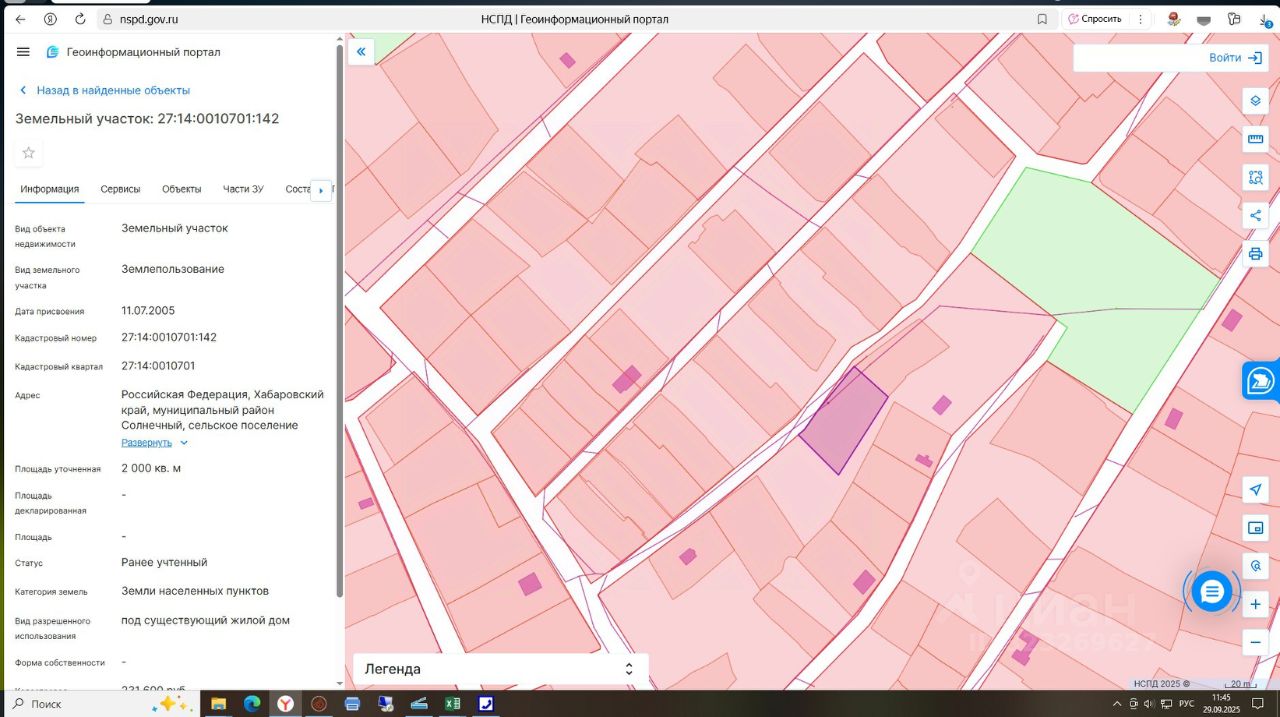Zoom in on the map
Viewport: 1280px width, 717px height.
coord(1255,604)
